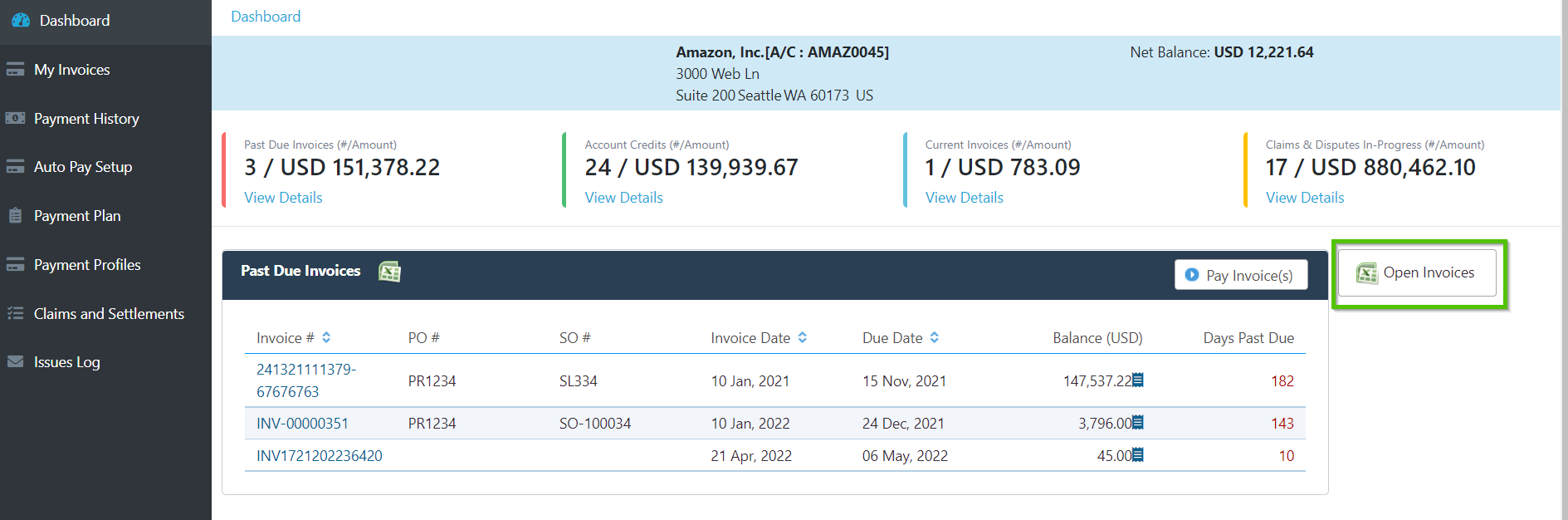Open receipt icon beside balance 147,537.22
The image size is (1568, 520).
coord(1138,380)
